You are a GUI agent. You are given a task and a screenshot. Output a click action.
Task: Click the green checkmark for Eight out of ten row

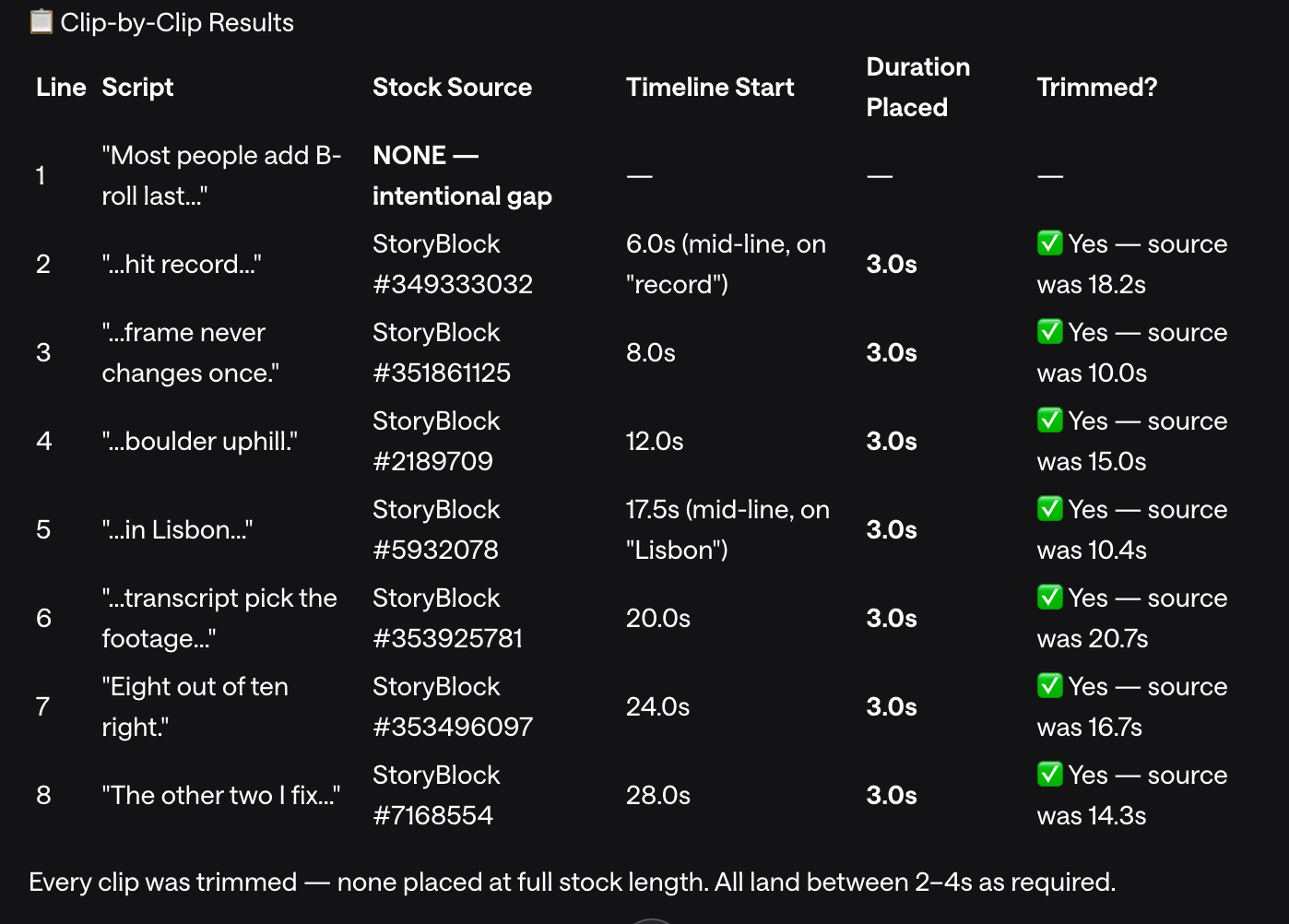pyautogui.click(x=1049, y=686)
